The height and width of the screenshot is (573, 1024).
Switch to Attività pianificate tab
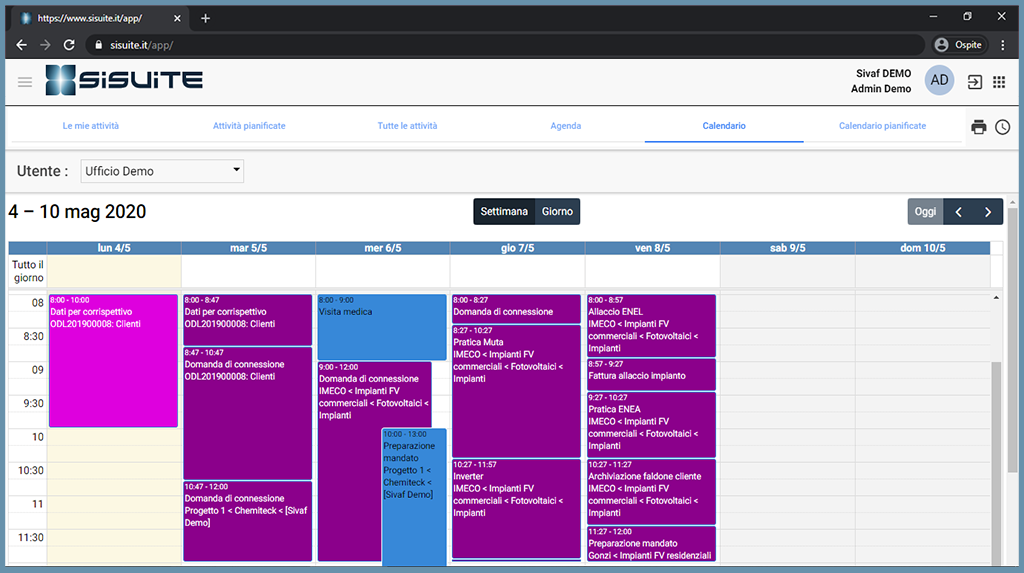[x=249, y=125]
